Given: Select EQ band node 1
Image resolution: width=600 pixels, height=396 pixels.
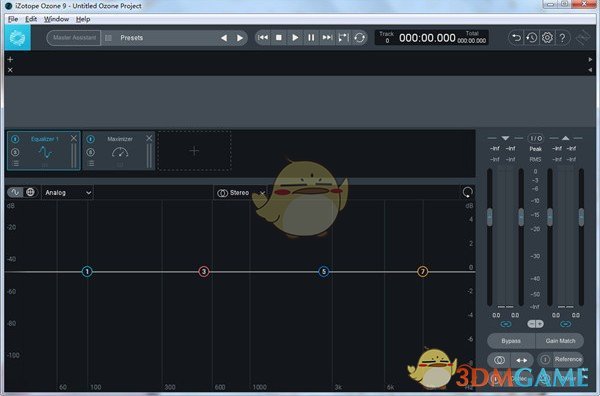Looking at the screenshot, I should 87,272.
